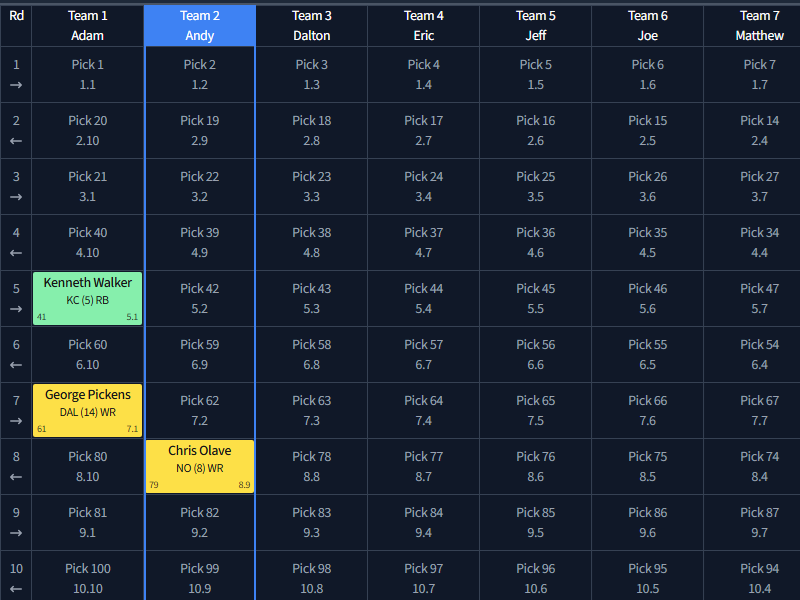Screen dimensions: 800x600
Task: Click the Pick 44 cell 5.4
Action: 423,298
